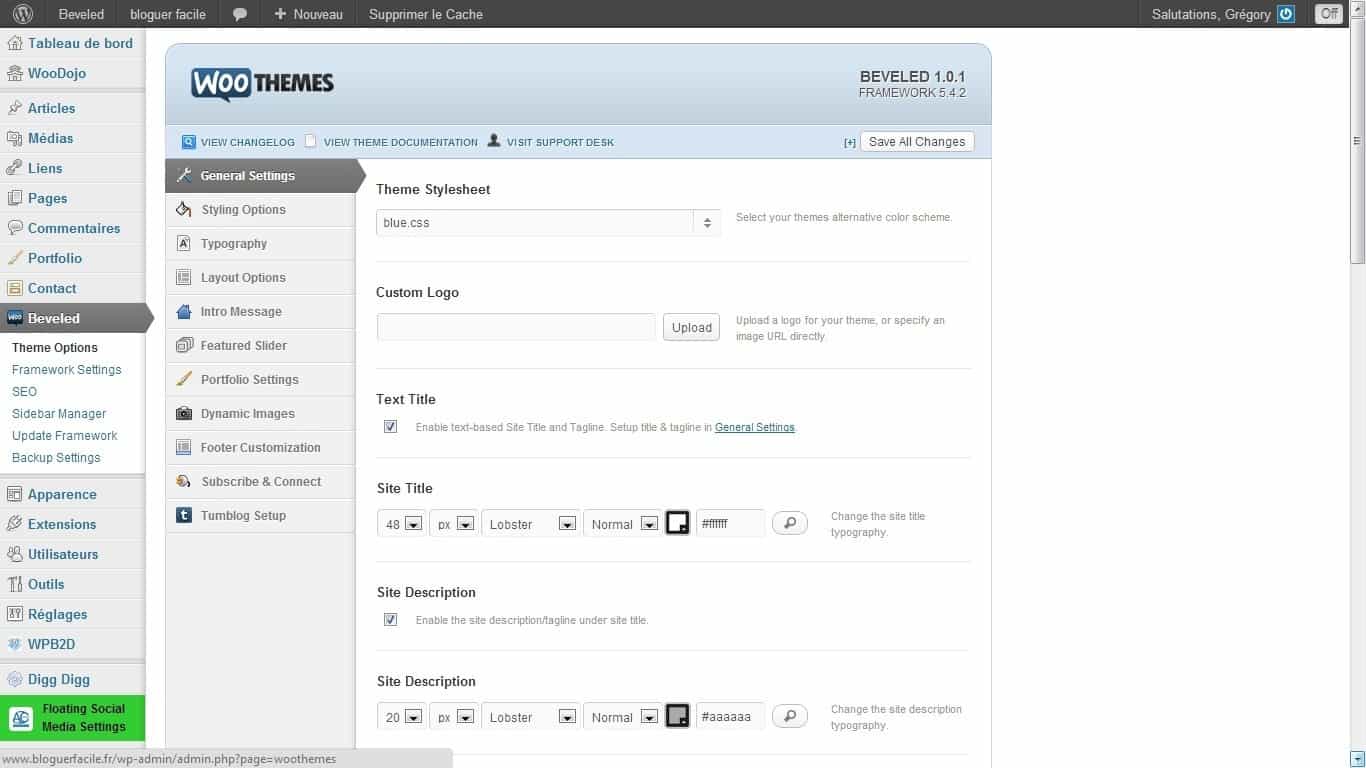Screen dimensions: 1366x768
Task: Open the comments bubble icon in admin bar
Action: [240, 14]
